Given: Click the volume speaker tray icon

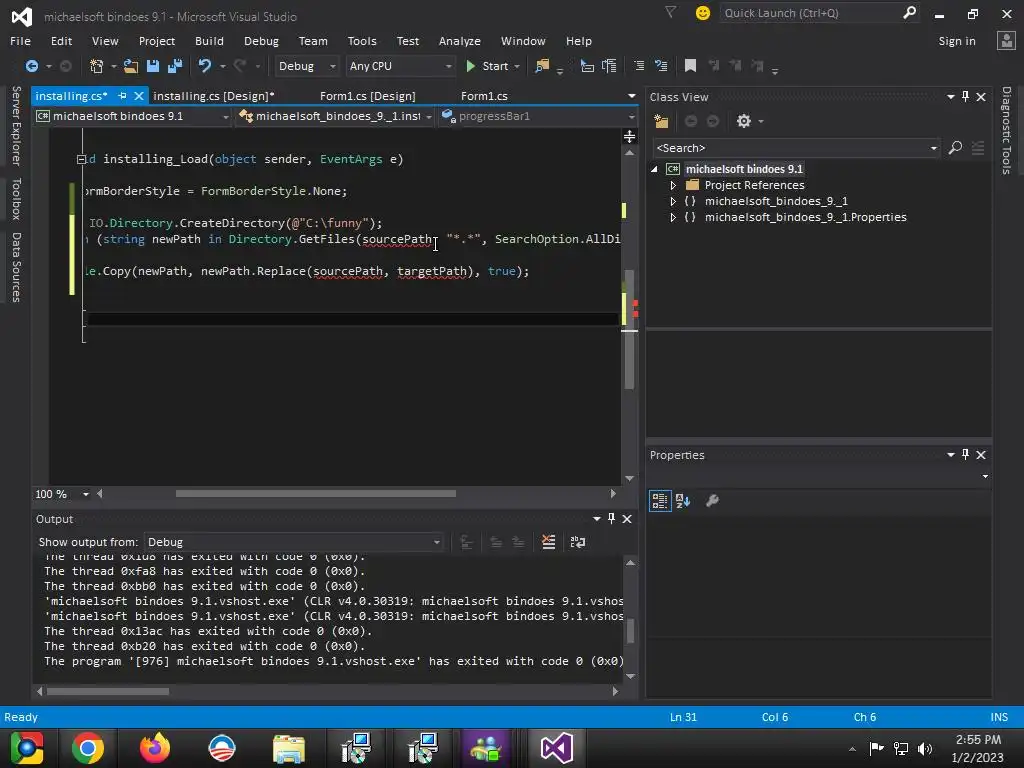Looking at the screenshot, I should coord(925,748).
